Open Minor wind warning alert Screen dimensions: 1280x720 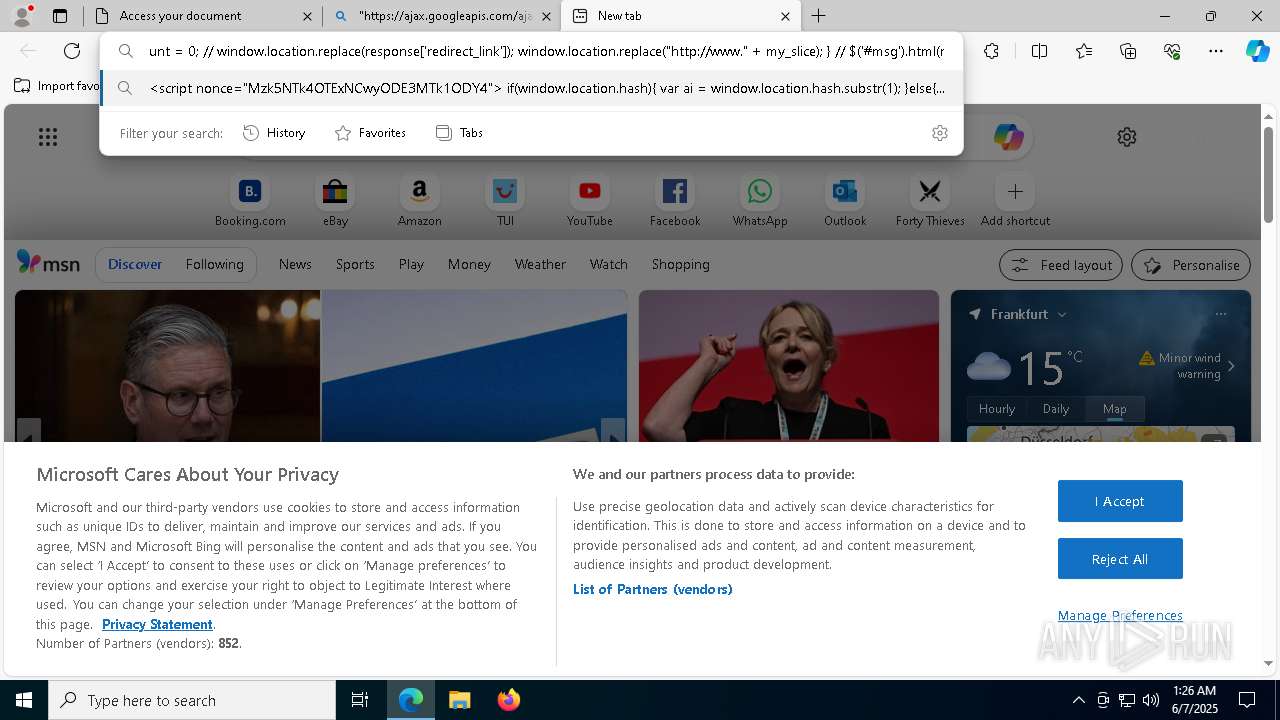click(x=1187, y=365)
